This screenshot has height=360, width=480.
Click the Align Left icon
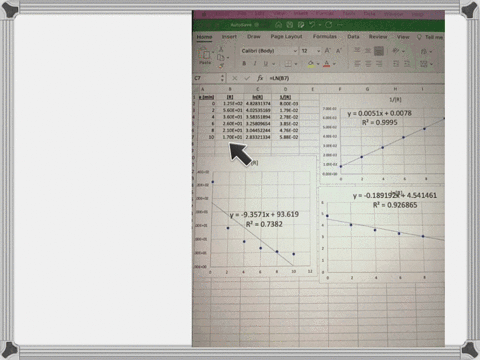[357, 64]
